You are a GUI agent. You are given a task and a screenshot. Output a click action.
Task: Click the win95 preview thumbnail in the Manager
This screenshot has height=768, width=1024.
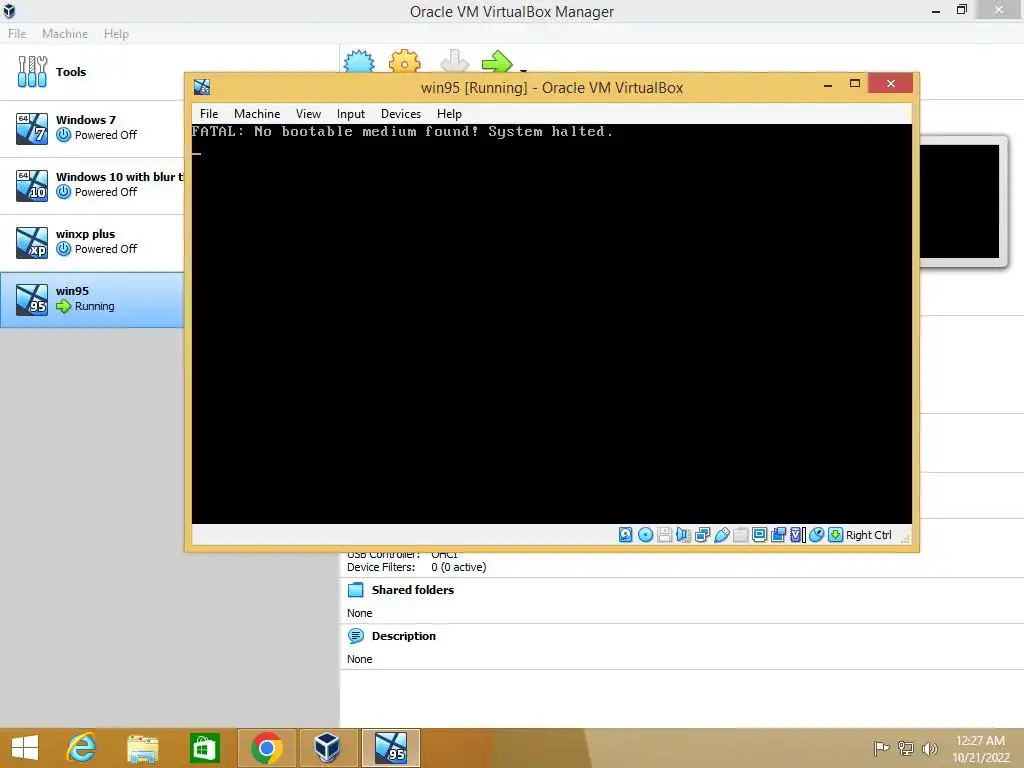click(x=960, y=201)
